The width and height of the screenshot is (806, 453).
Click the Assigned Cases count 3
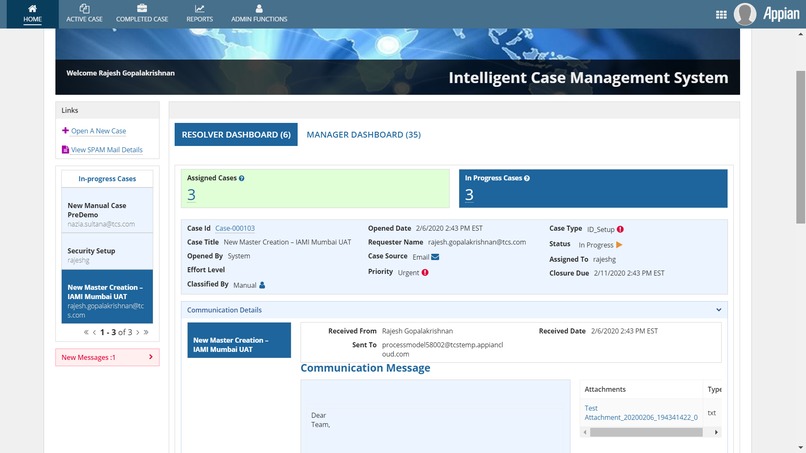191,195
